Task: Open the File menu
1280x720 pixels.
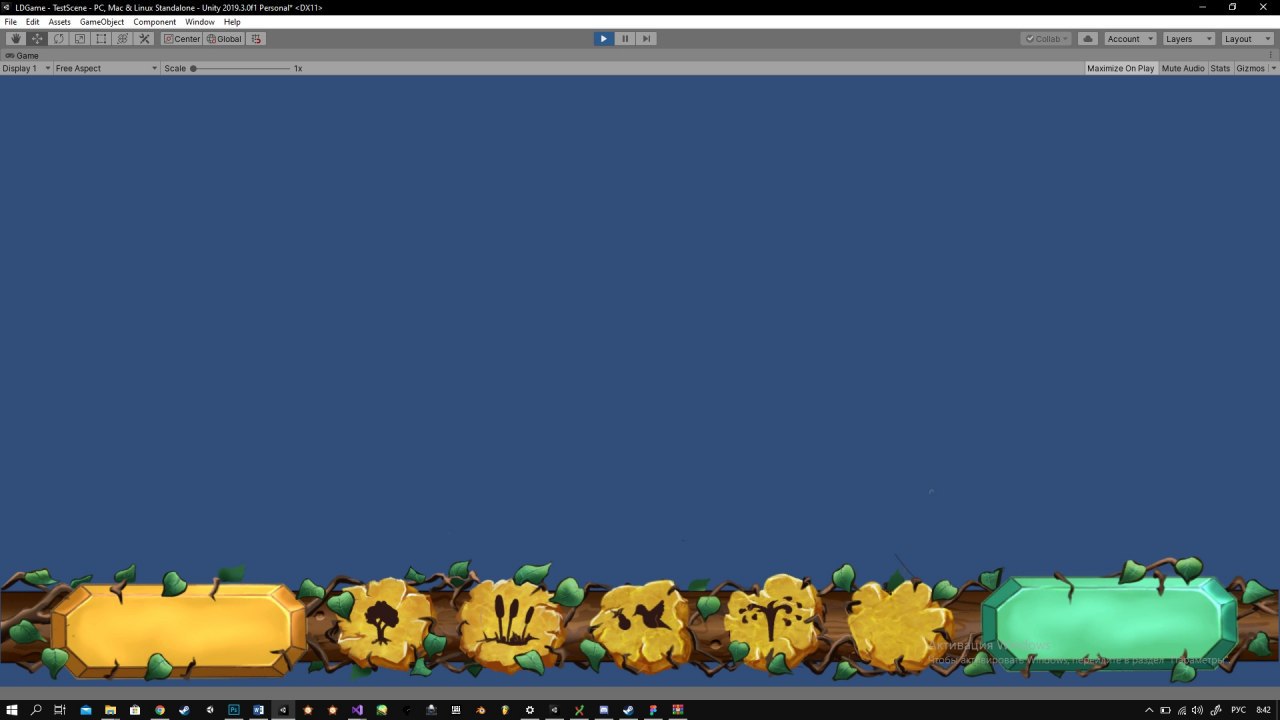Action: (11, 22)
